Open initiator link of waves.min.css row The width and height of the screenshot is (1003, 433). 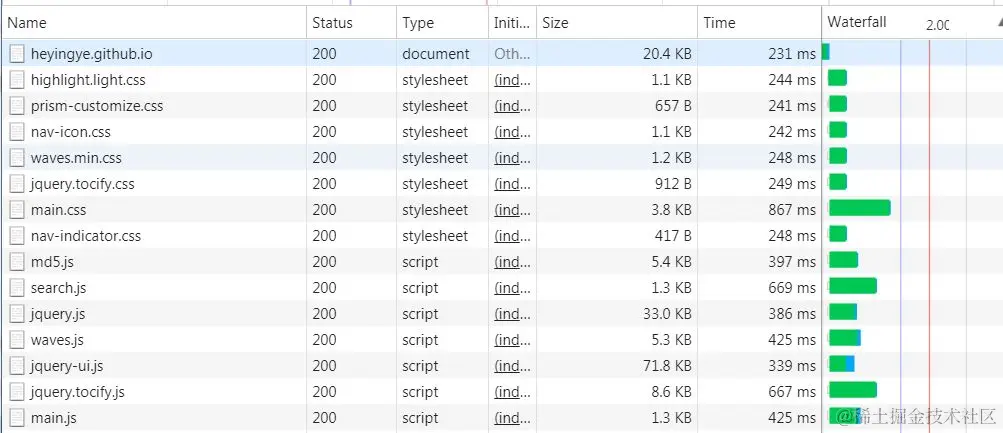coord(512,158)
